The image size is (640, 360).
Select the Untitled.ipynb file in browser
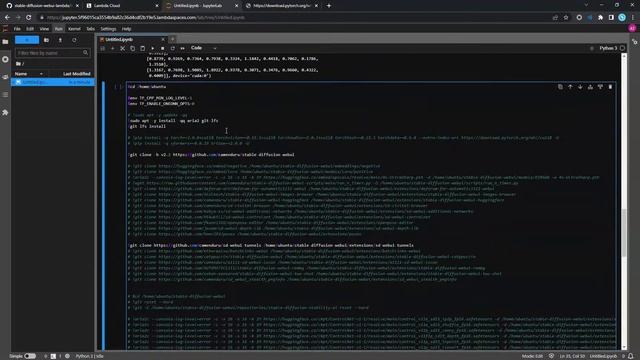coord(53,82)
